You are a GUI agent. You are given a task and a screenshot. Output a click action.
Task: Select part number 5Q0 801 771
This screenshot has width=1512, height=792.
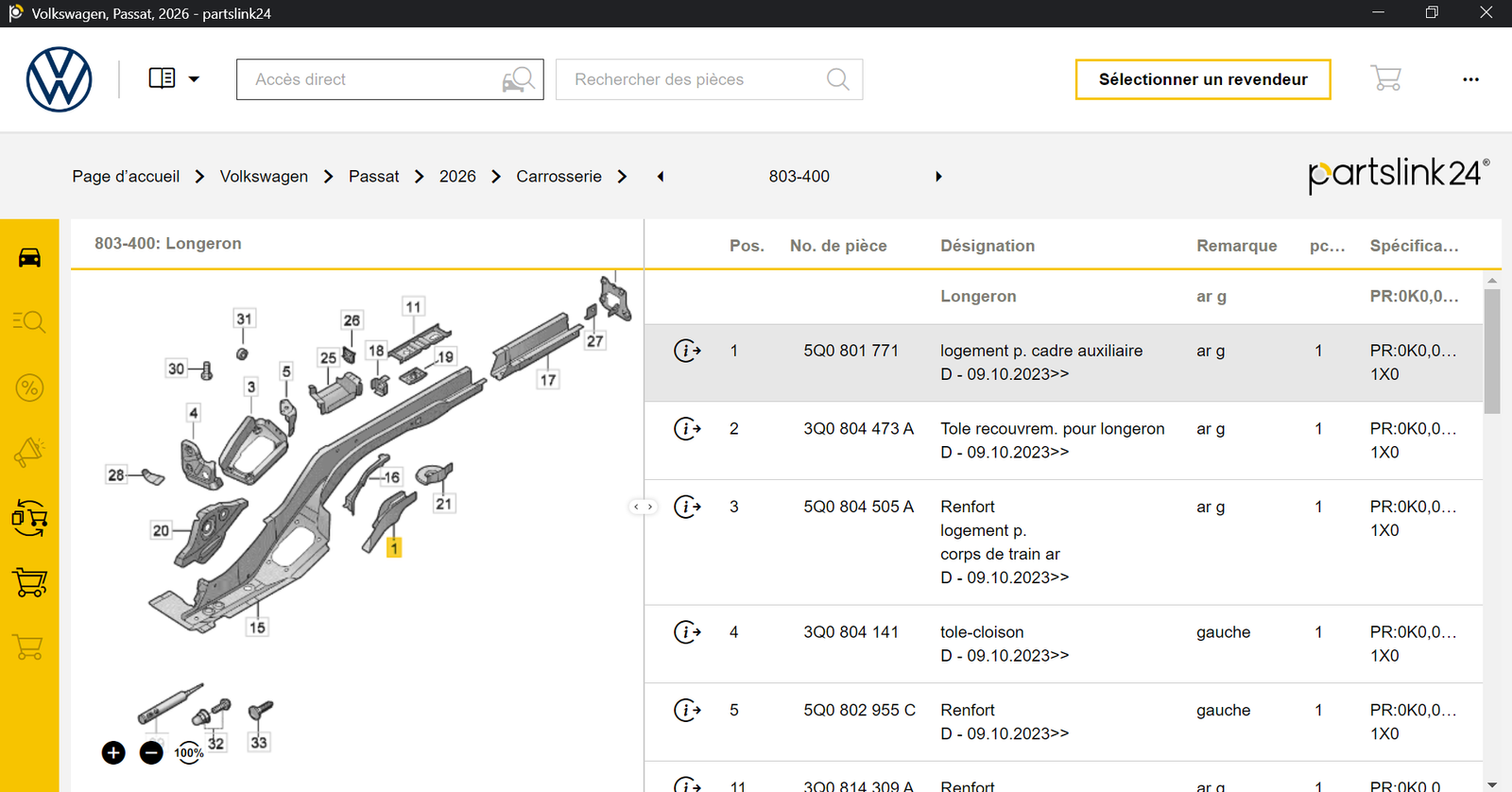(850, 351)
